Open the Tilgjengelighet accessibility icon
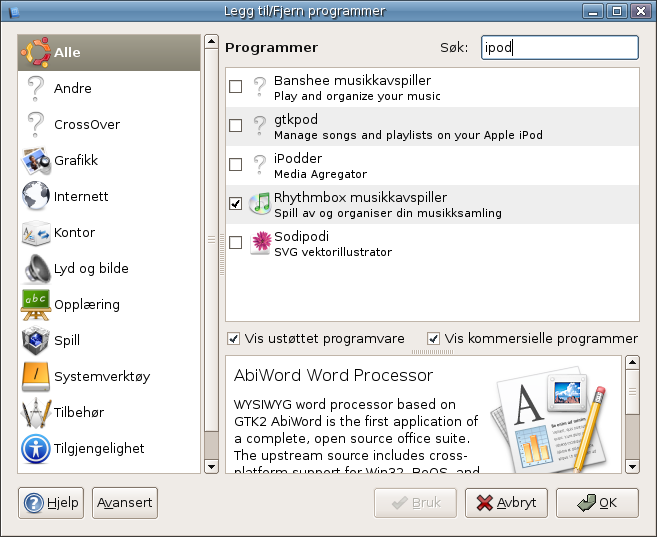 (x=36, y=449)
